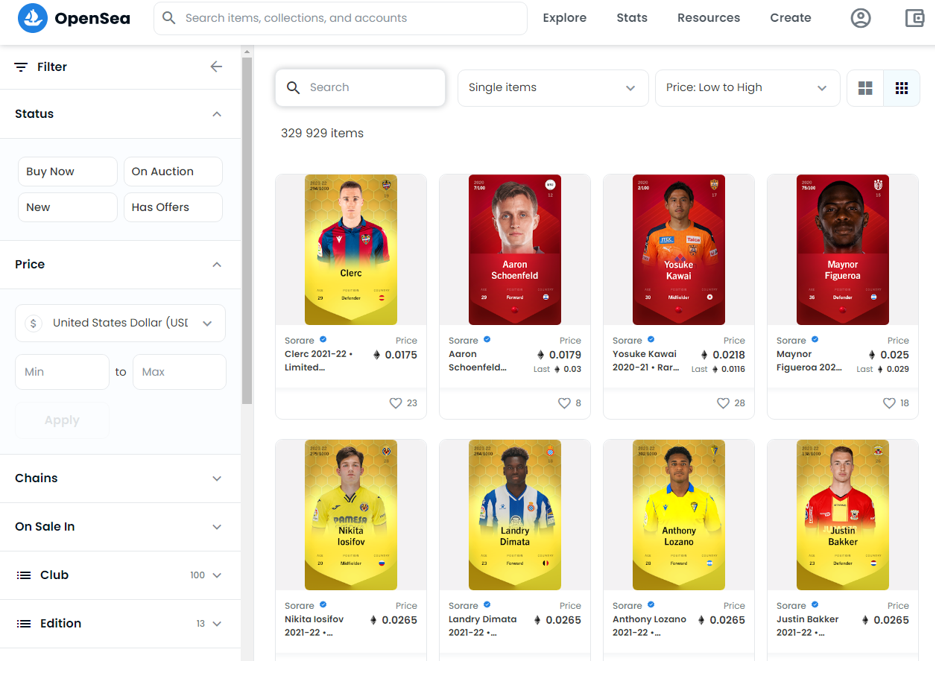
Task: Toggle New status filter
Action: (x=67, y=207)
